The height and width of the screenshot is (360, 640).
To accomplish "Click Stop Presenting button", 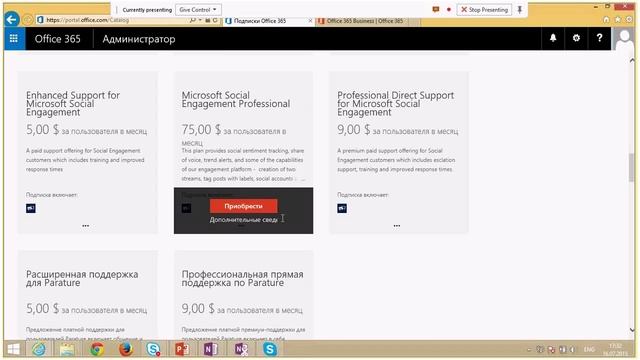I will [x=484, y=9].
